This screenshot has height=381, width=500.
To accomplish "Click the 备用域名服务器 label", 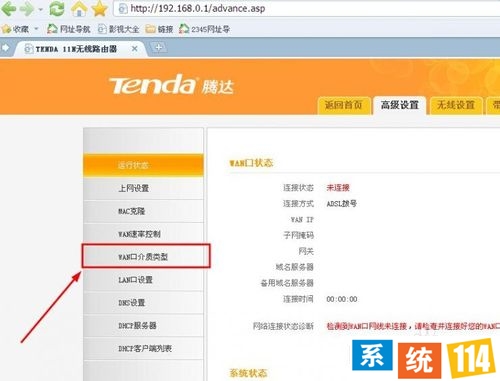I will click(x=287, y=283).
